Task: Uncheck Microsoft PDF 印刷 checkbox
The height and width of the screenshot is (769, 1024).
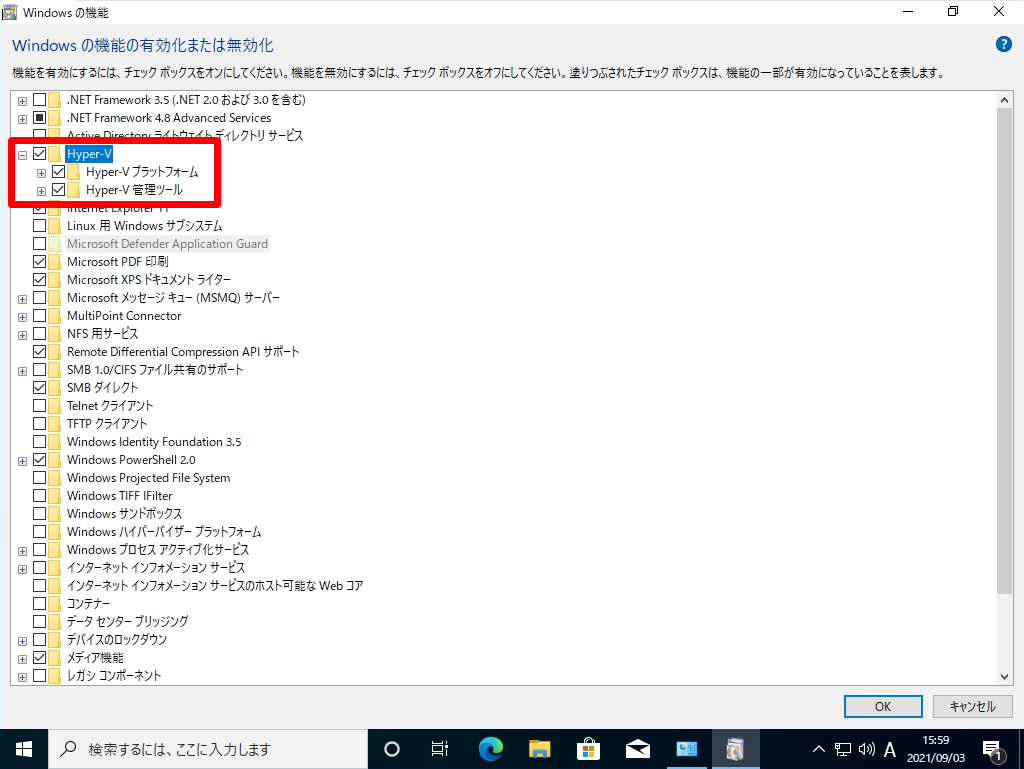Action: [x=39, y=262]
